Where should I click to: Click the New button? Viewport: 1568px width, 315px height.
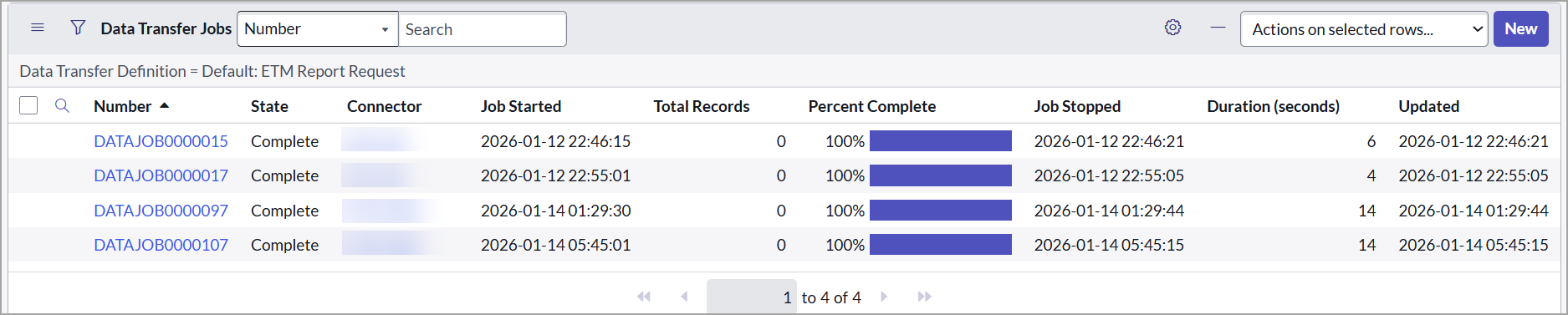[x=1520, y=28]
